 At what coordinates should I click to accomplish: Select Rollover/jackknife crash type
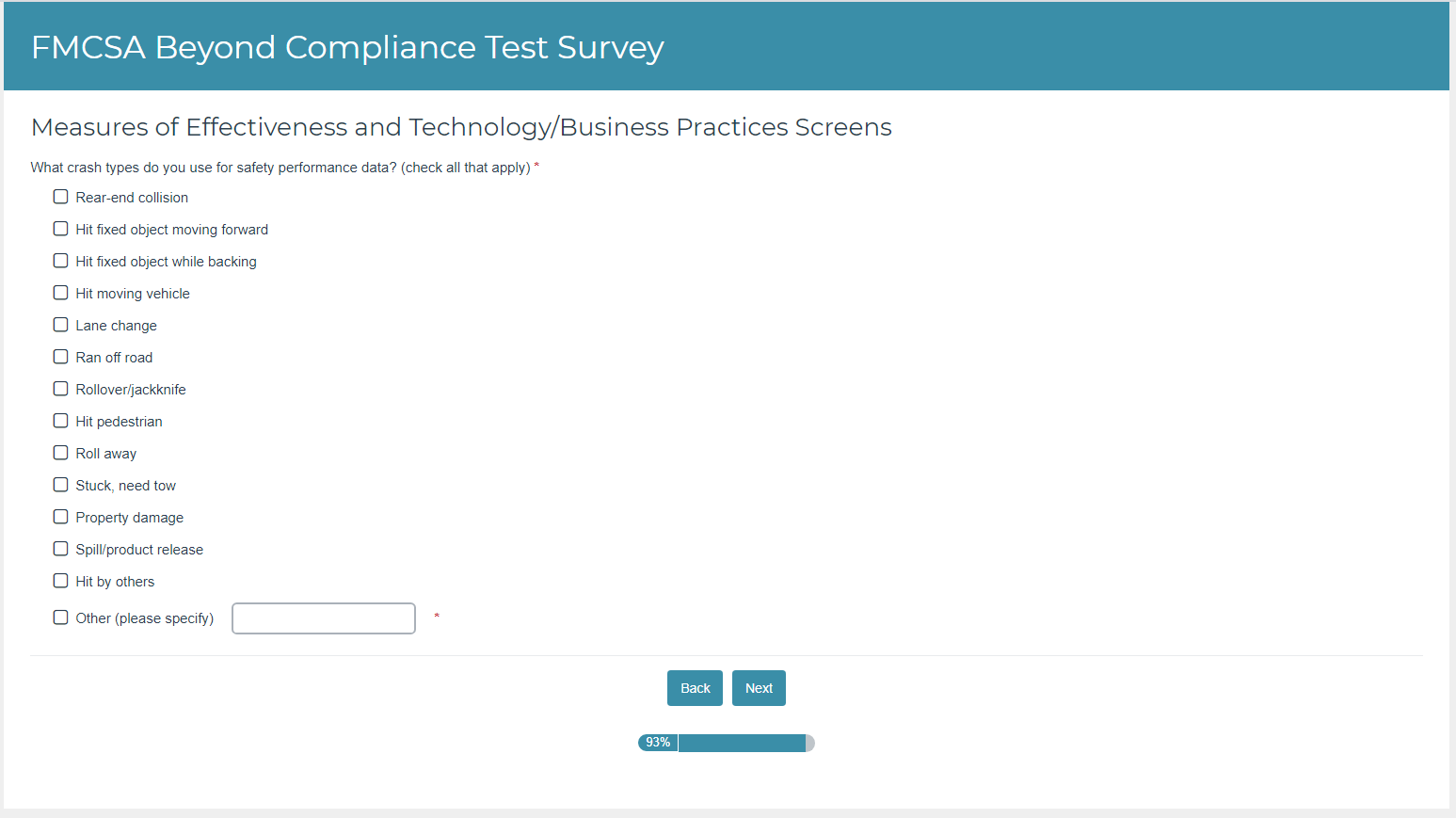point(60,389)
